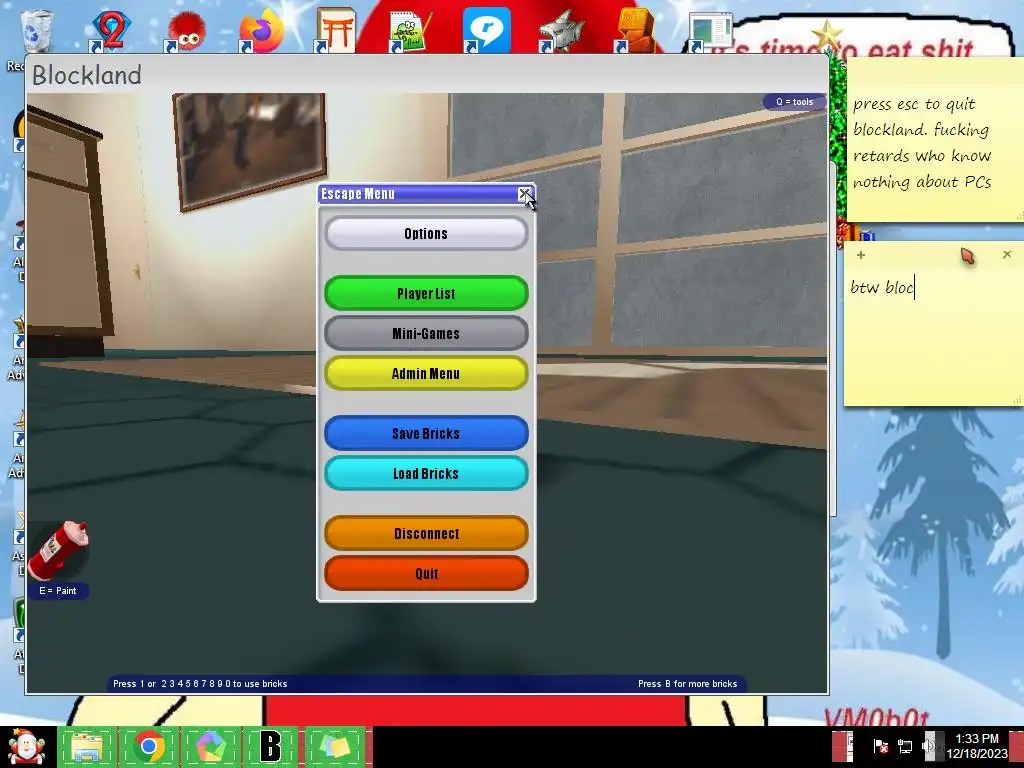1024x768 pixels.
Task: Open the Mini-Games menu
Action: [x=426, y=333]
